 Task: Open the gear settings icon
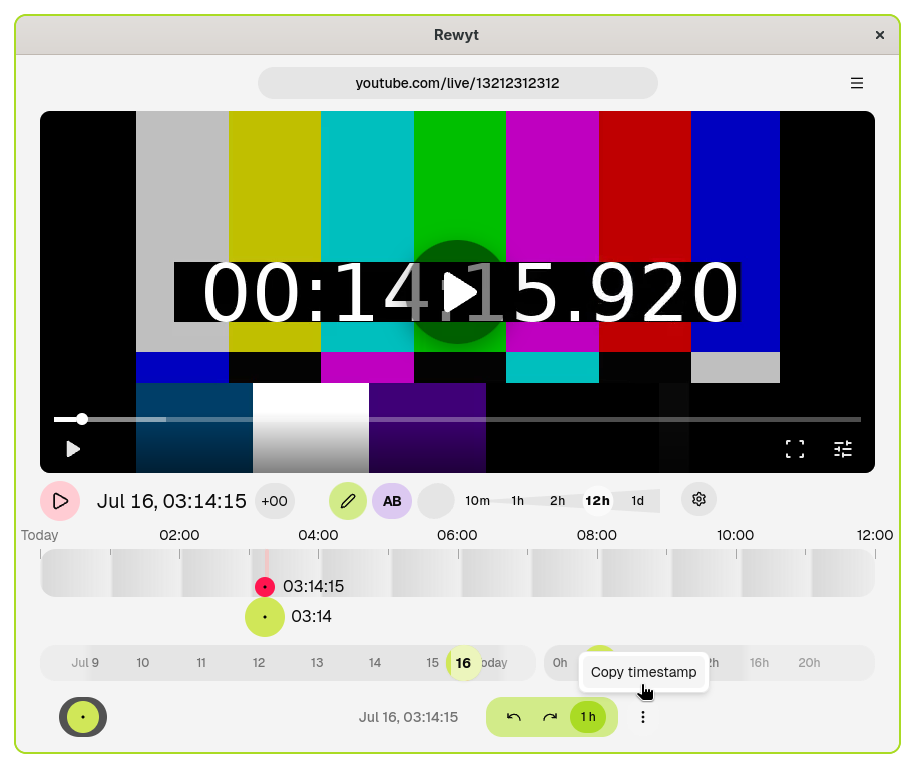point(699,499)
